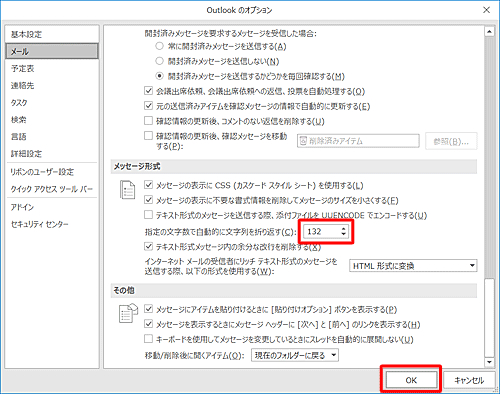Increase the wrap character count spinner
This screenshot has height=394, width=502.
[x=344, y=228]
